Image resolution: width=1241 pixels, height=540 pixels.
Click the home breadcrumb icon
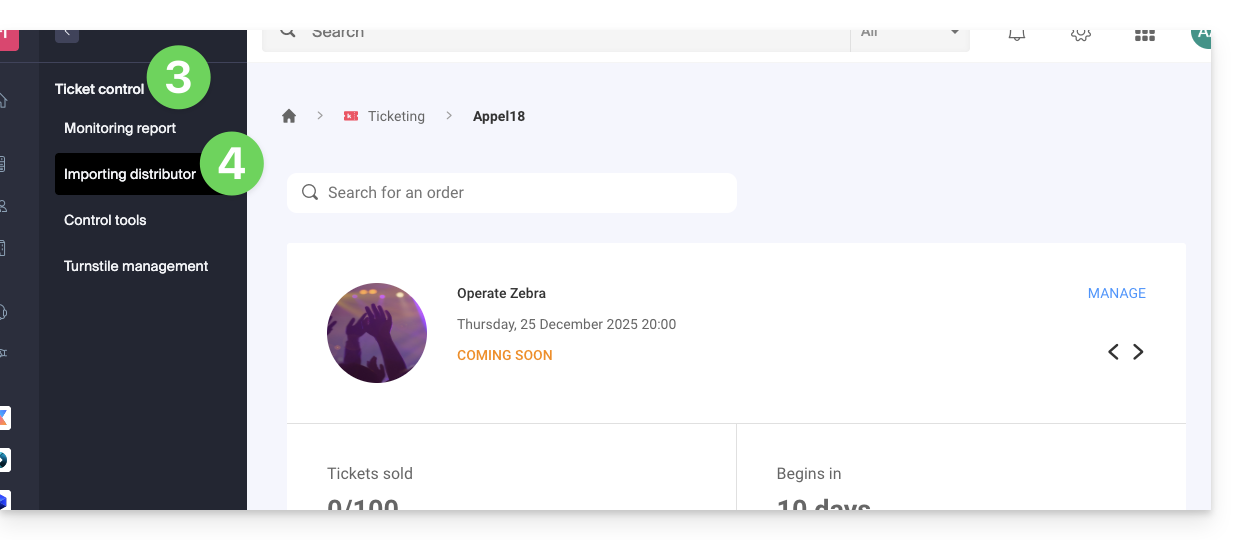coord(289,116)
